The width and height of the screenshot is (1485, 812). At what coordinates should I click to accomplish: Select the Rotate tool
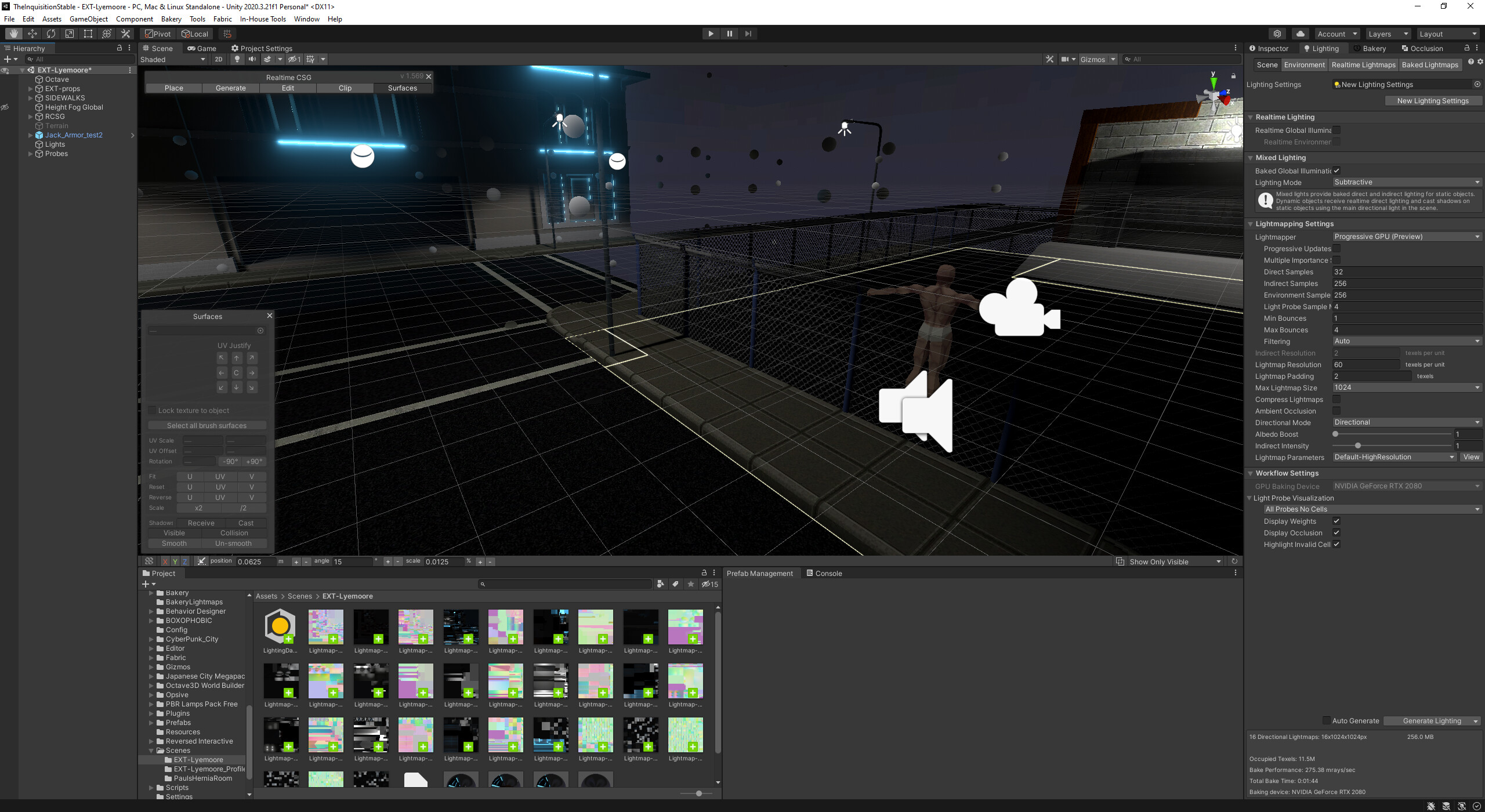pyautogui.click(x=51, y=34)
